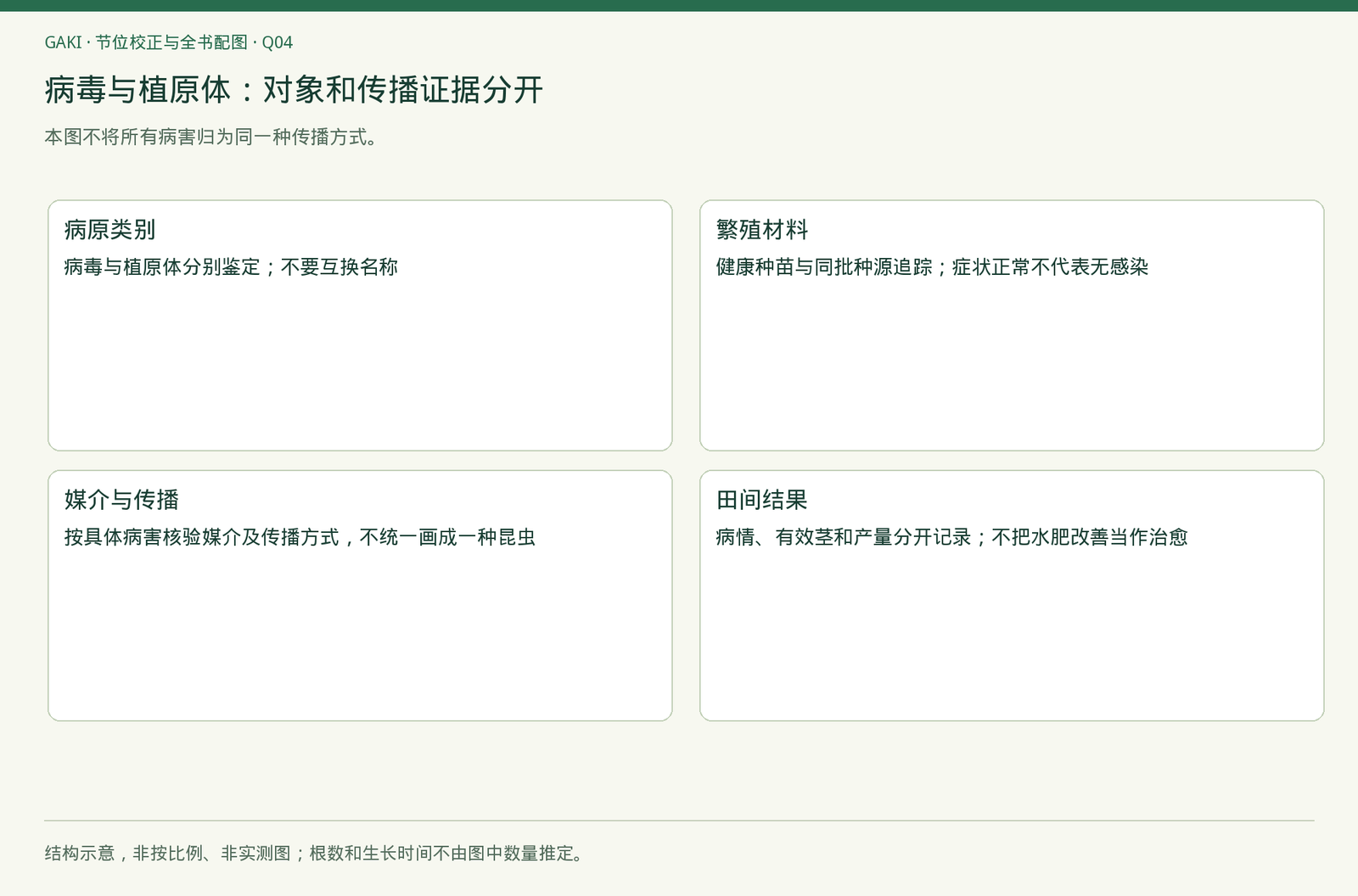The height and width of the screenshot is (896, 1358).
Task: Click the footer note starting '结构示意，非按比例'
Action: pos(316,854)
